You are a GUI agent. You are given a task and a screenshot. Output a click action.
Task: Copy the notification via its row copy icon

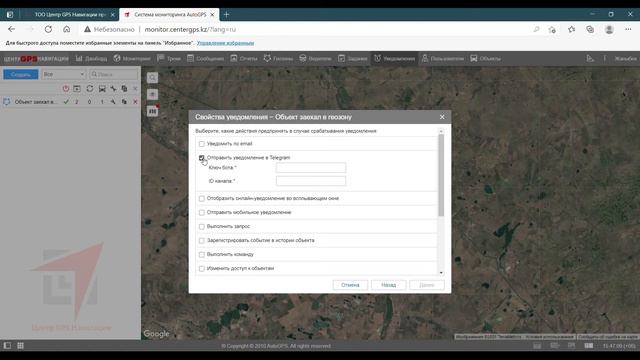tap(124, 102)
